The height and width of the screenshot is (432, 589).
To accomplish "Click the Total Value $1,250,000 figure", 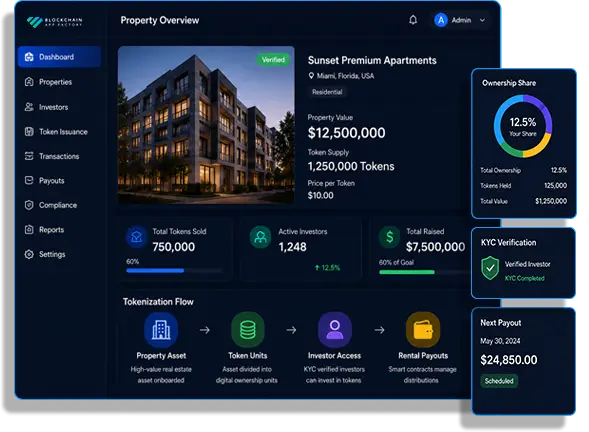I will tap(551, 201).
